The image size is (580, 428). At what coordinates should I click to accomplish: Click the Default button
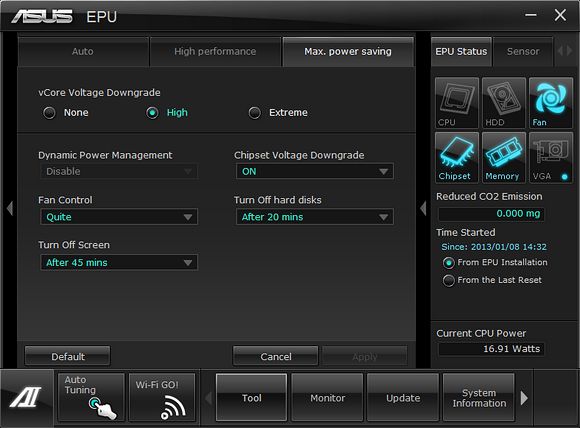click(68, 356)
